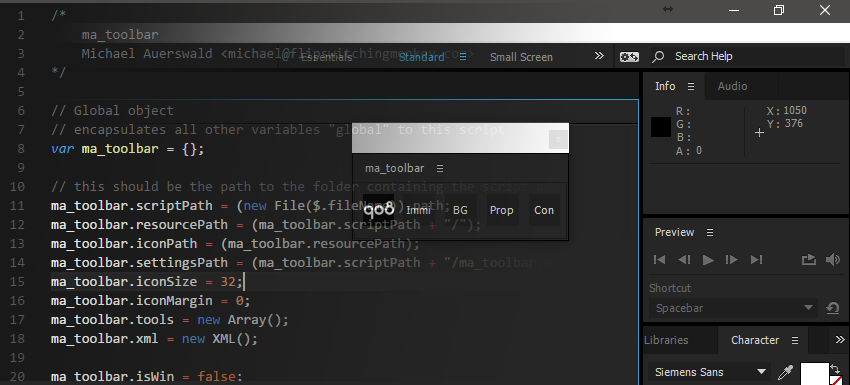This screenshot has height=385, width=850.
Task: Open the Libraries tab
Action: point(666,340)
